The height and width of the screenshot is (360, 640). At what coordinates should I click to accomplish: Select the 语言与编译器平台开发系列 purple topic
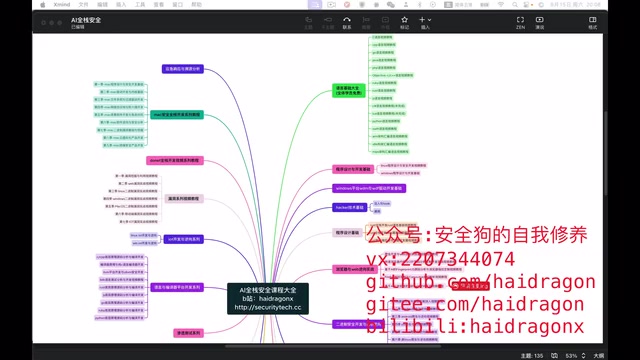click(x=177, y=287)
